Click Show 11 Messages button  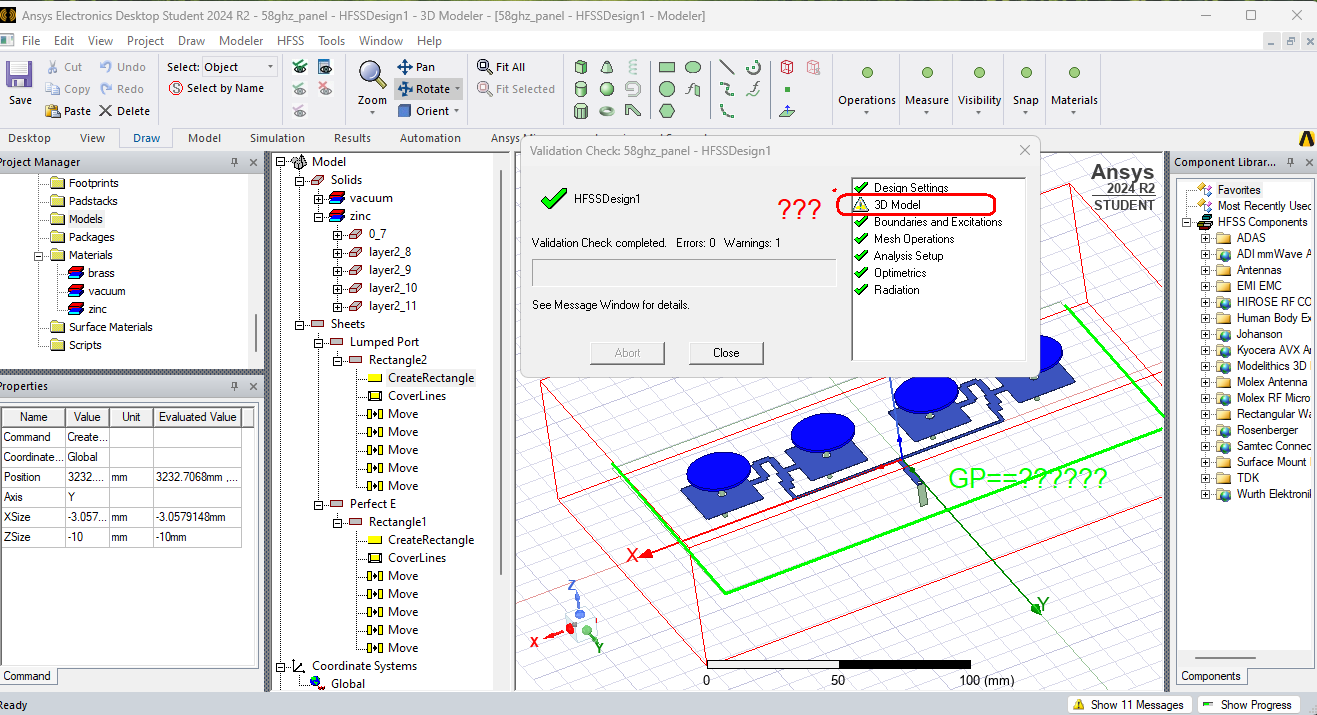pyautogui.click(x=1128, y=705)
